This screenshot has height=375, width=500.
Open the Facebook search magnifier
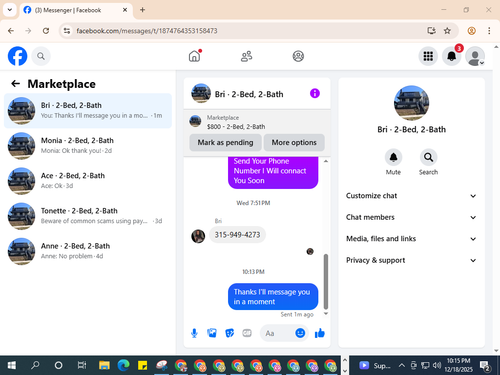[41, 56]
